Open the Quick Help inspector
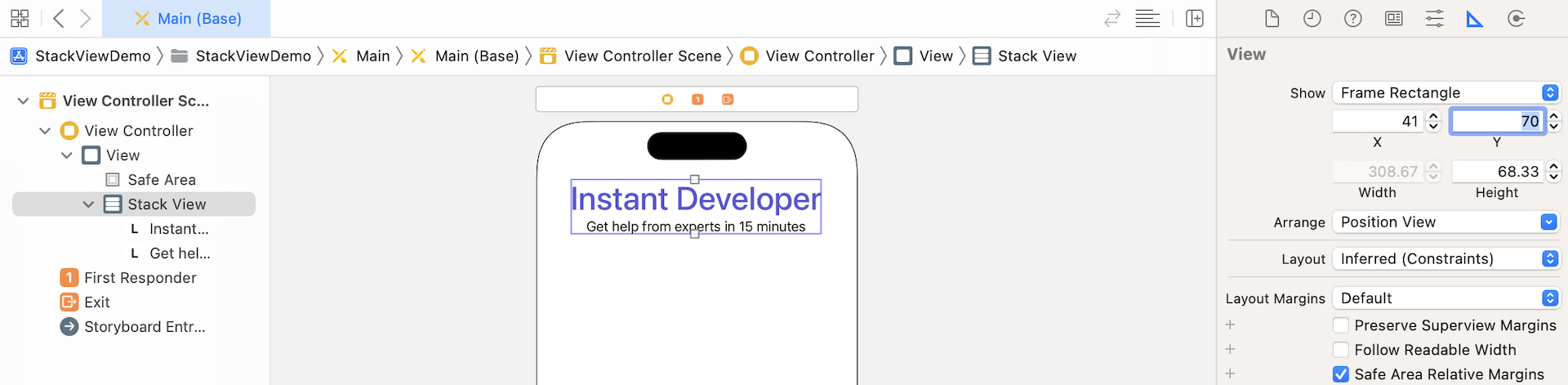Viewport: 1568px width, 385px height. coord(1353,19)
